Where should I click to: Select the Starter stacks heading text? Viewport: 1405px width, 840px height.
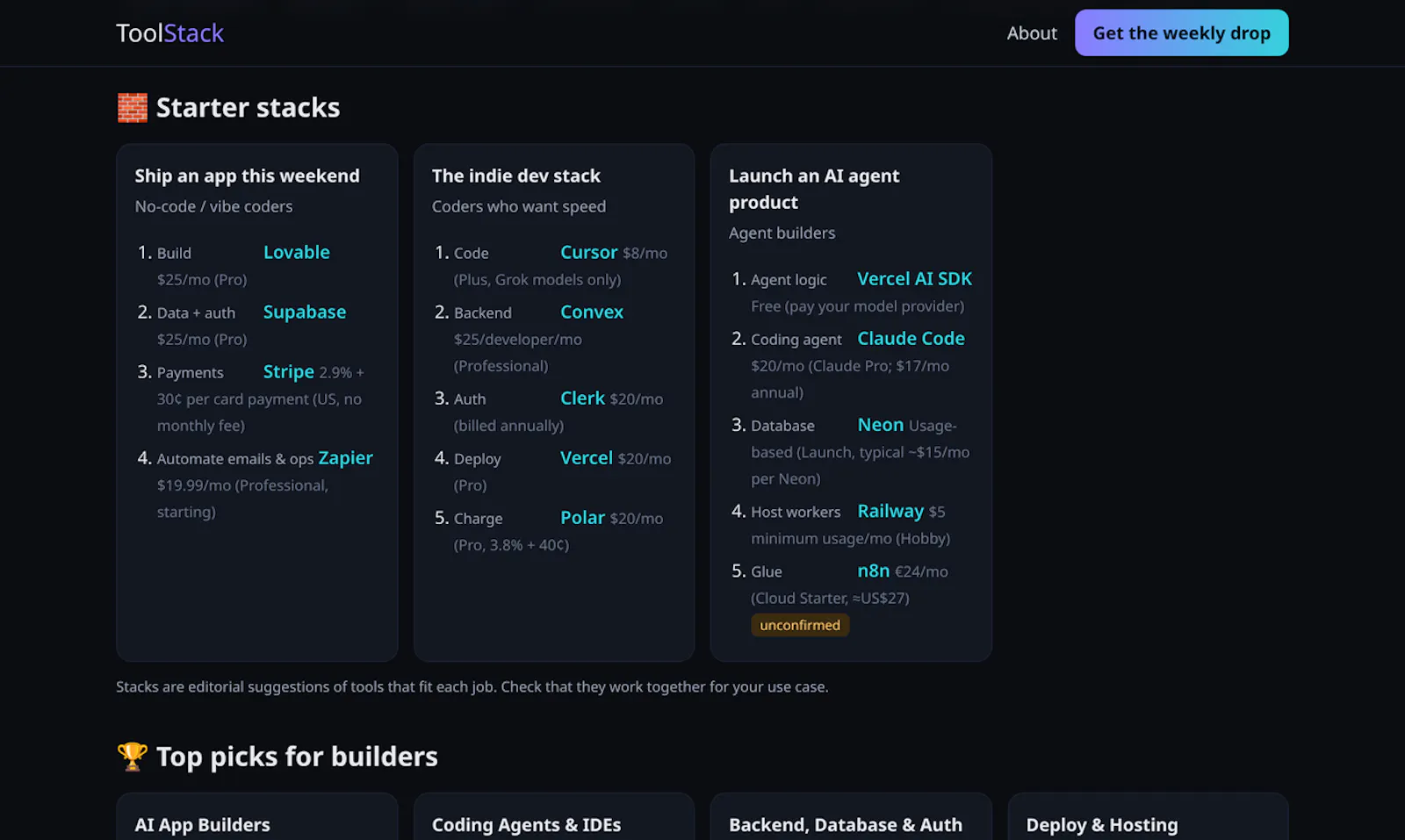(x=248, y=107)
